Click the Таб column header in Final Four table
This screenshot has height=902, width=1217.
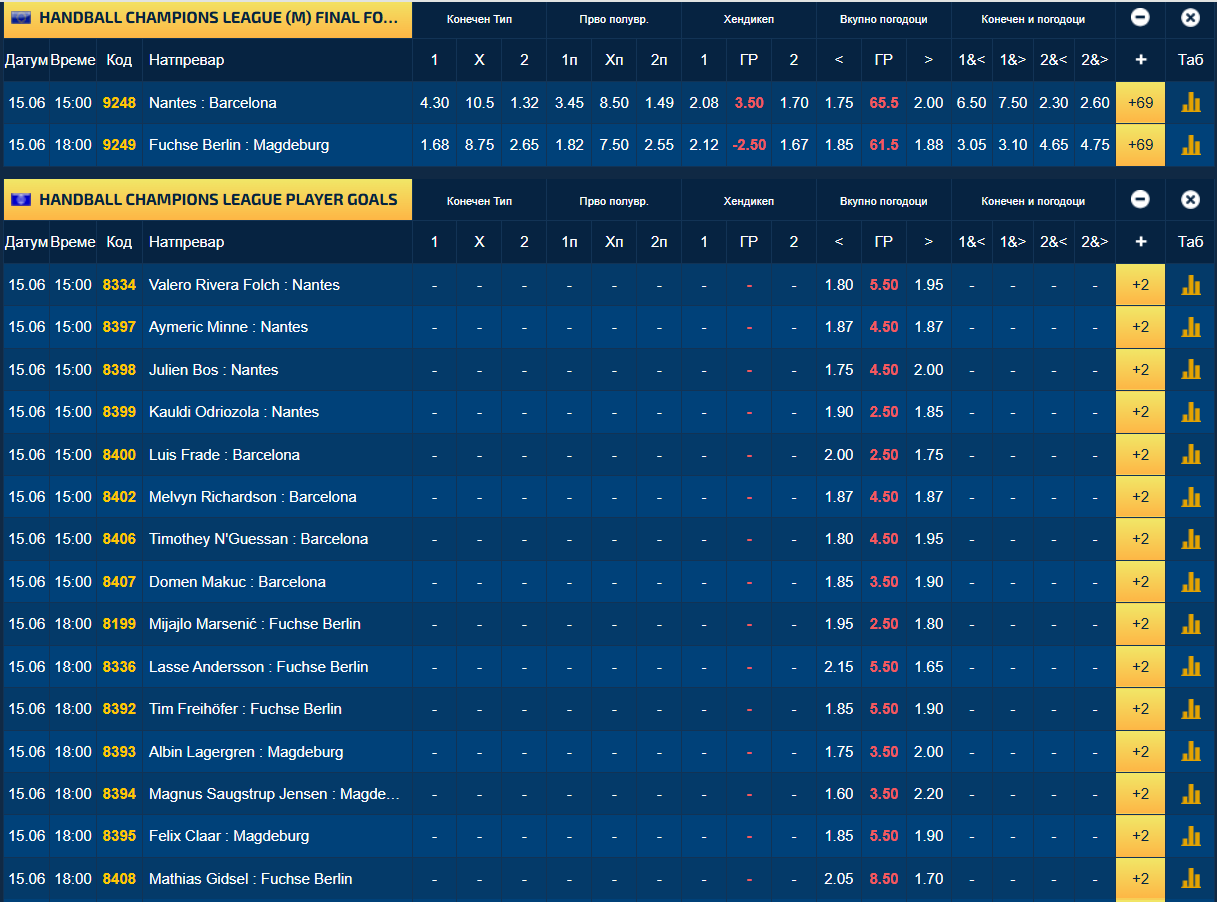click(x=1190, y=60)
